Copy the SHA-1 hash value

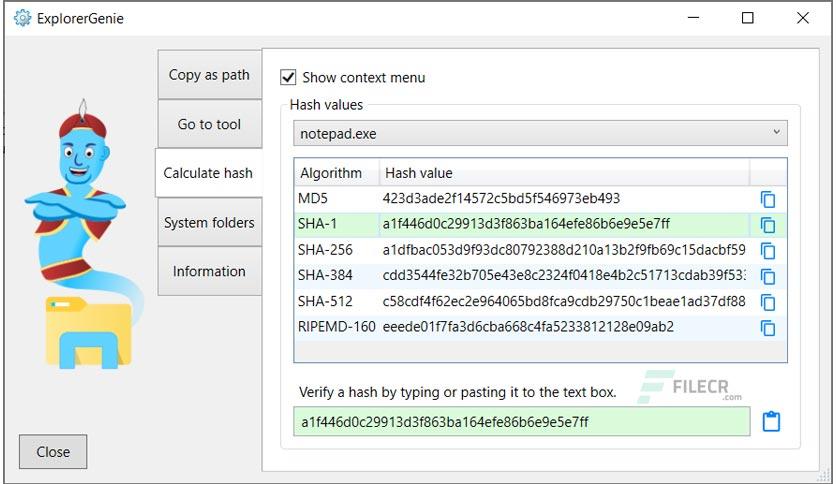click(768, 225)
